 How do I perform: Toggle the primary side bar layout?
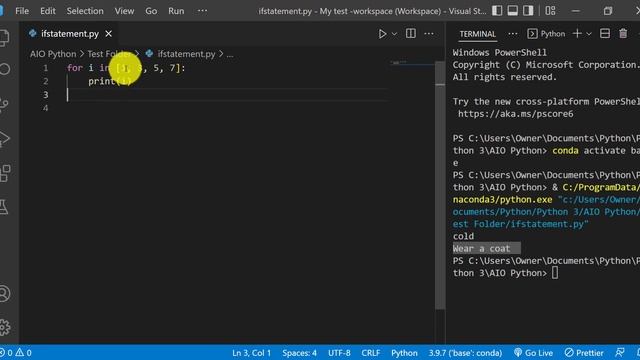pyautogui.click(x=497, y=11)
